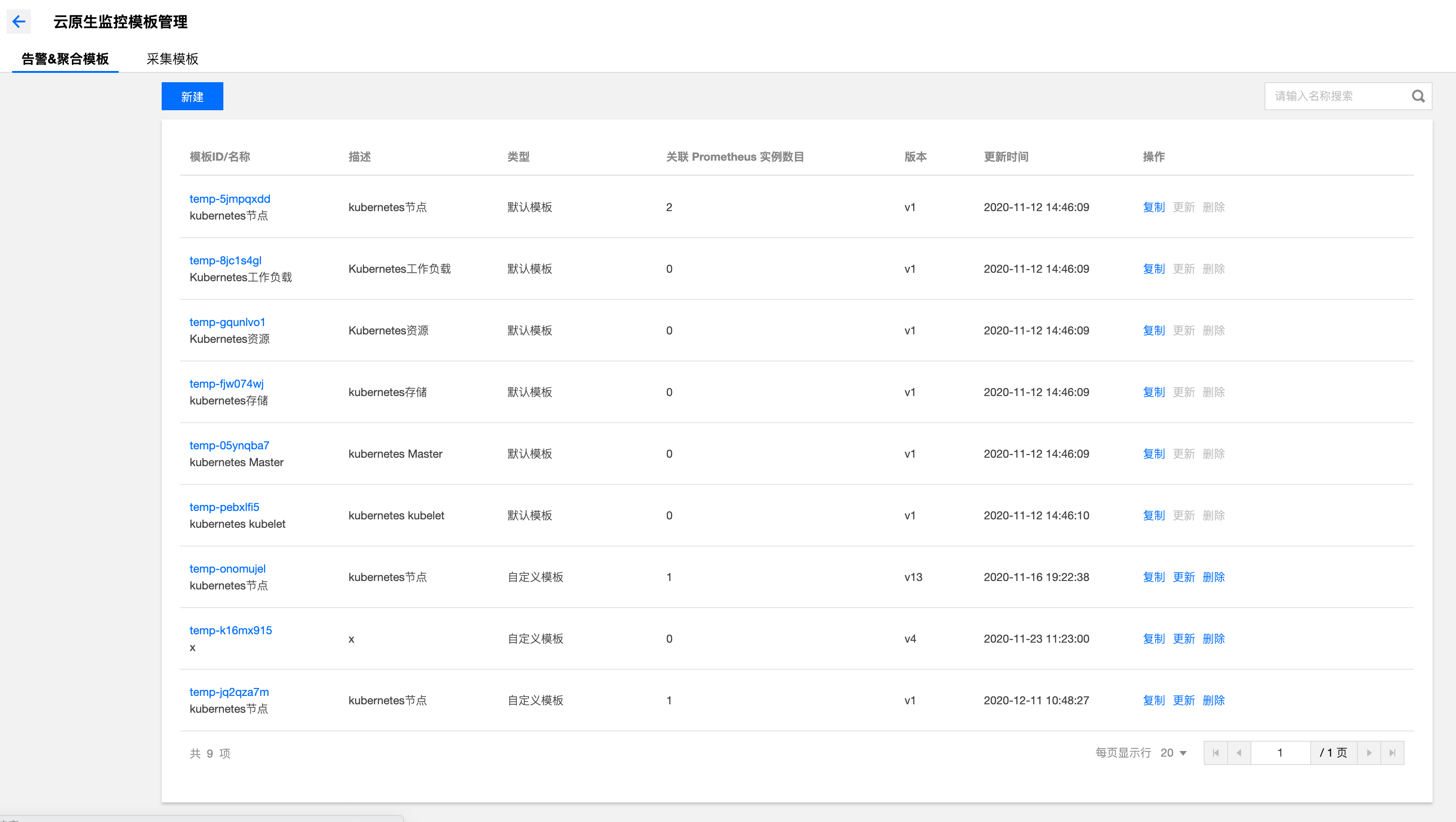Image resolution: width=1456 pixels, height=822 pixels.
Task: Open template temp-05ynqba7 link
Action: coord(229,445)
